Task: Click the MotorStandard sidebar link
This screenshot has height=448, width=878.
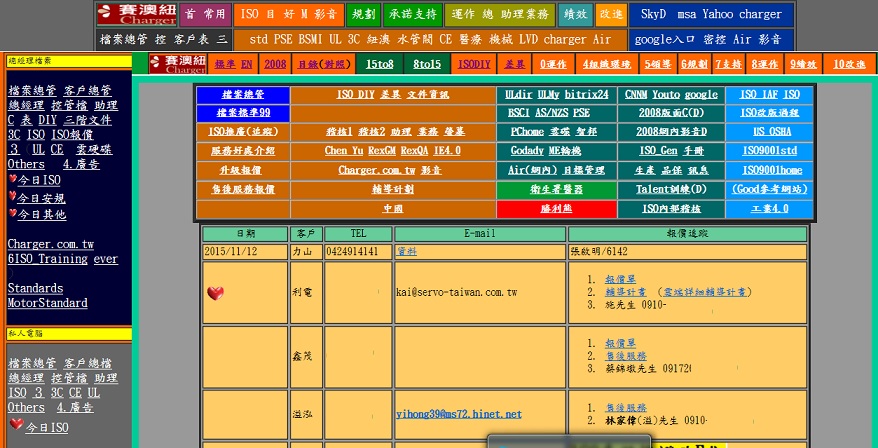Action: tap(48, 303)
